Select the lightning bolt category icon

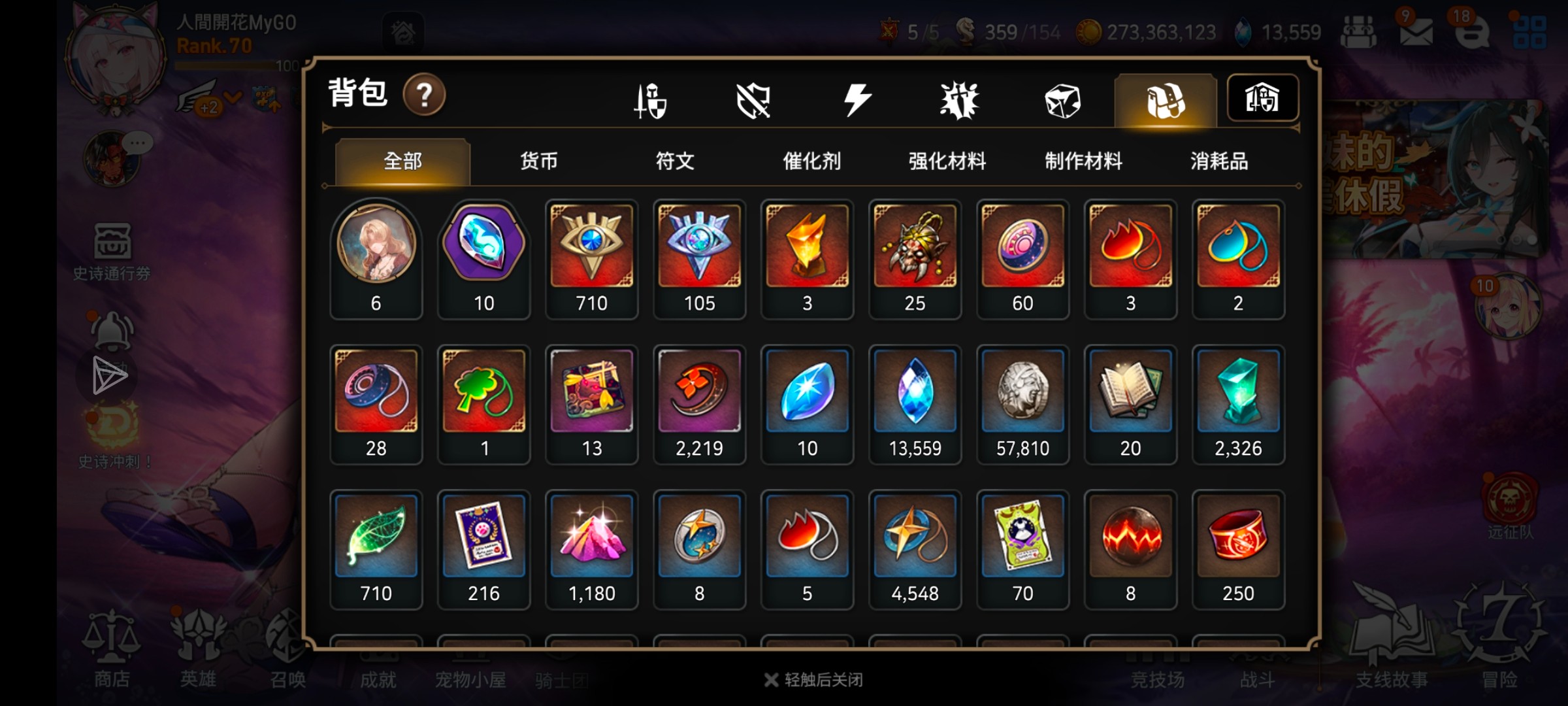[x=857, y=101]
